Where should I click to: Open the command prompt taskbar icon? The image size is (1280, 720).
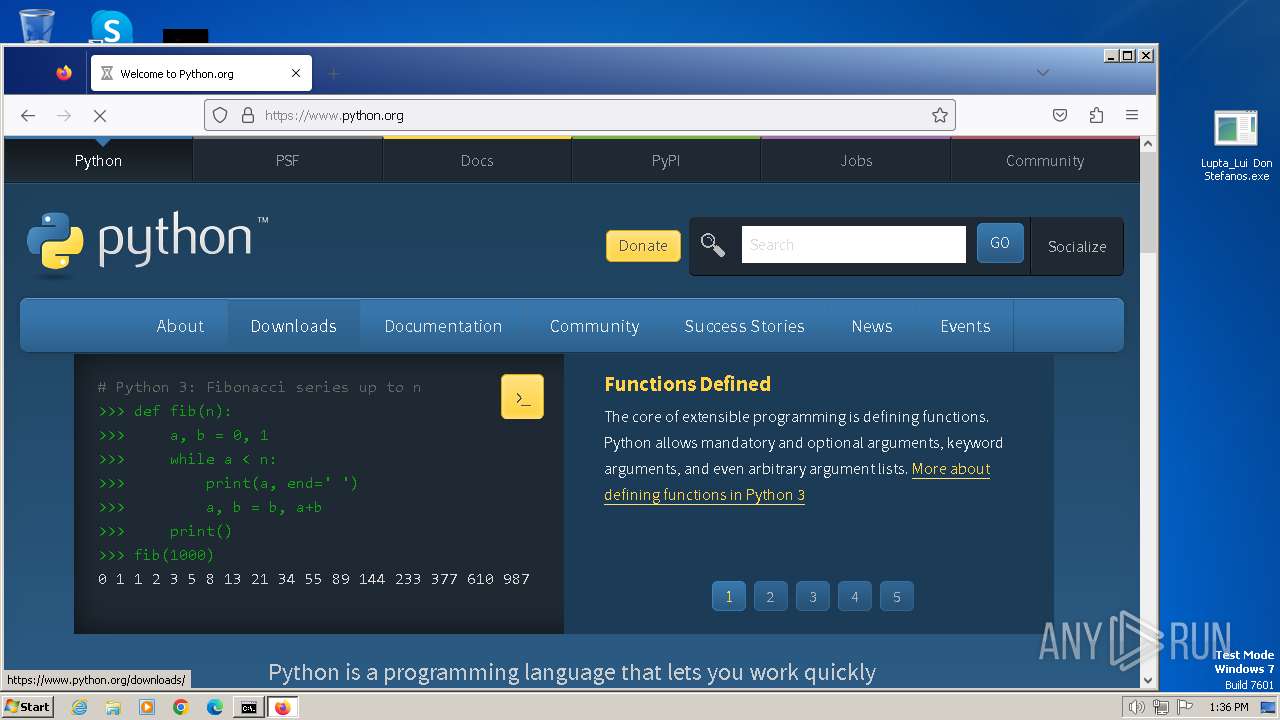click(248, 707)
